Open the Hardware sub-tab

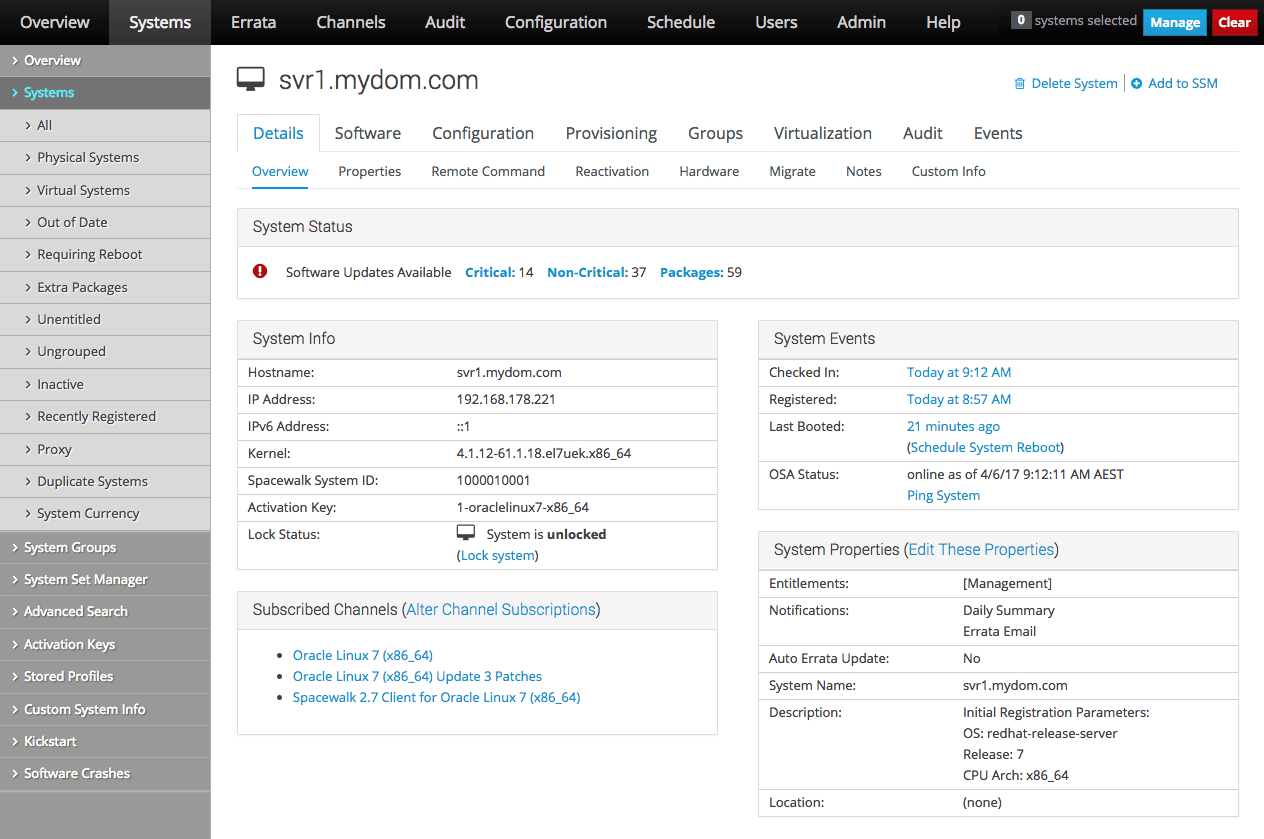pyautogui.click(x=709, y=171)
